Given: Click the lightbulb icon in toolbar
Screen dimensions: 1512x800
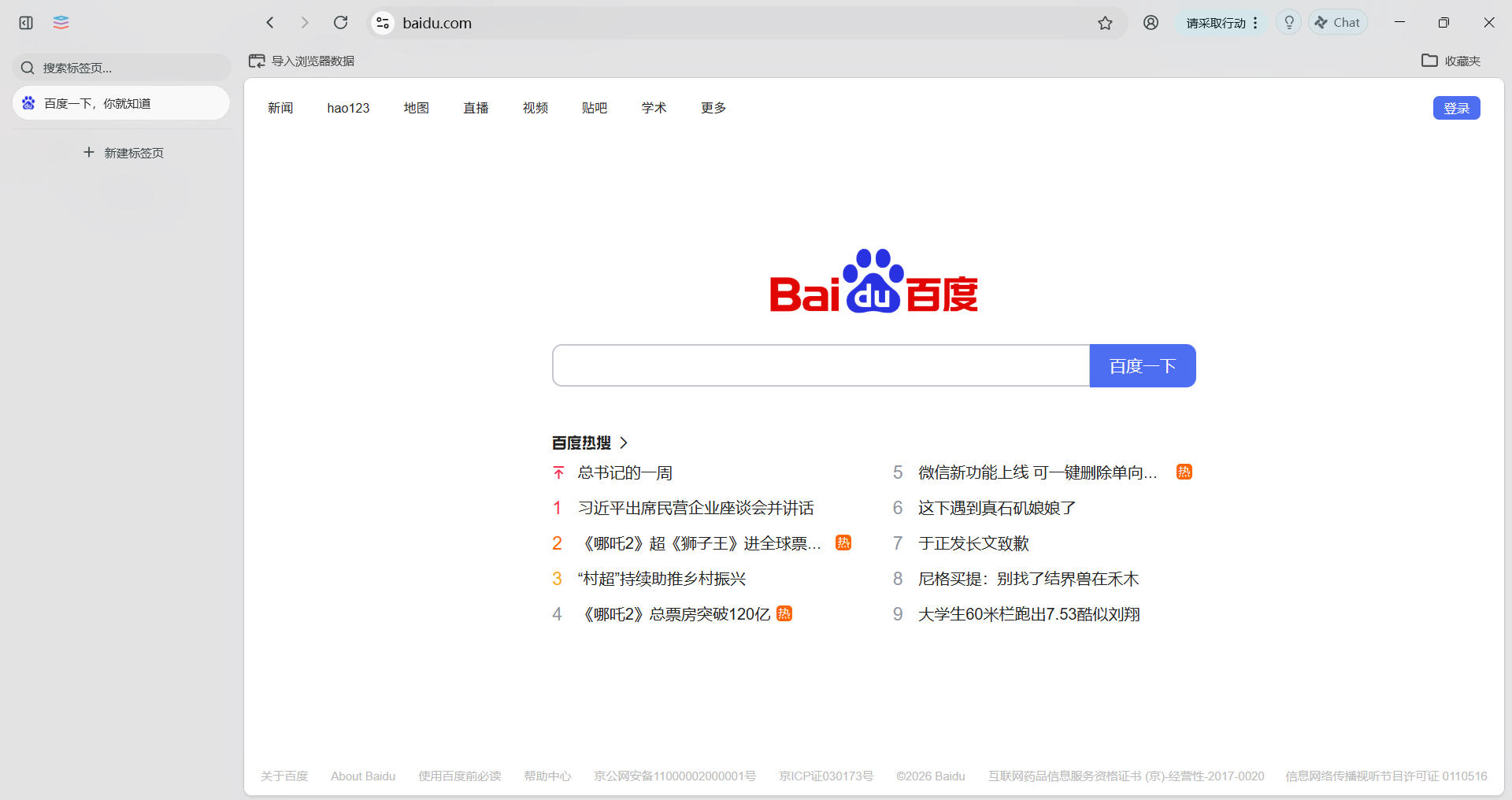Looking at the screenshot, I should tap(1288, 23).
